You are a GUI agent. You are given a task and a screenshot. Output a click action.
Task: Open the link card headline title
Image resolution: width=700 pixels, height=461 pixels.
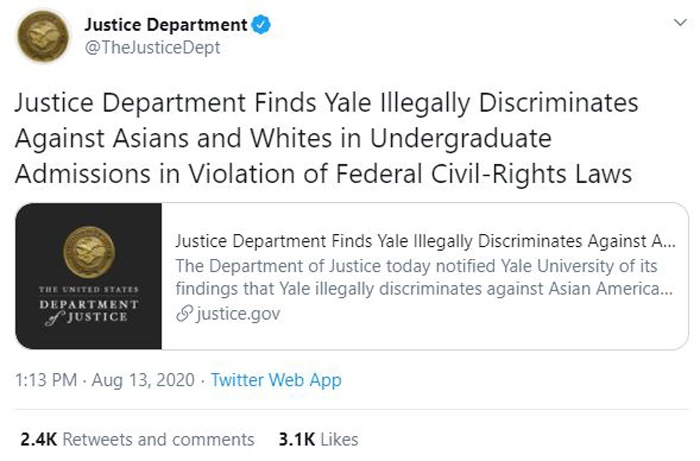(425, 241)
